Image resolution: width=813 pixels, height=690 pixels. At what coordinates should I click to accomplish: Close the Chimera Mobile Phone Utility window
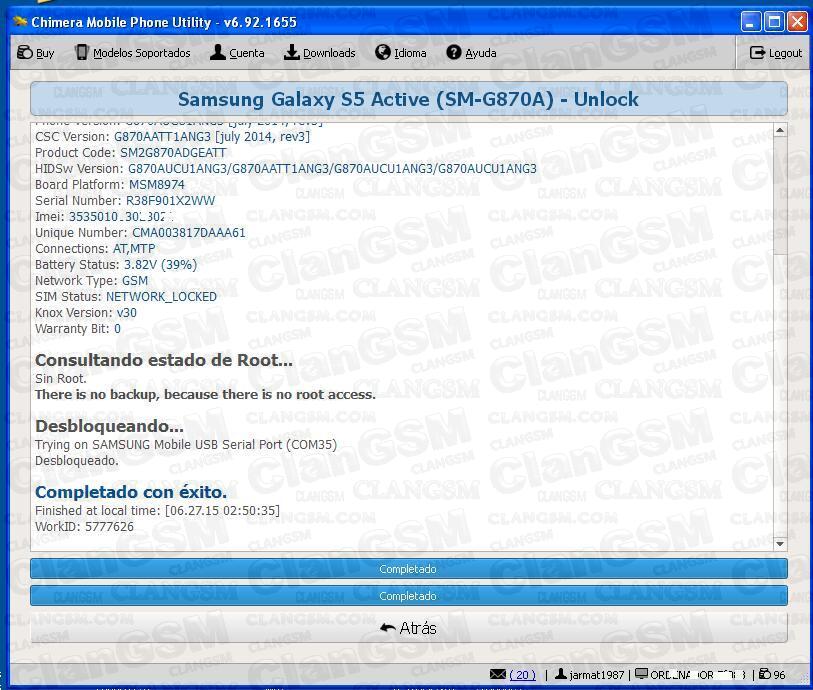click(x=797, y=22)
